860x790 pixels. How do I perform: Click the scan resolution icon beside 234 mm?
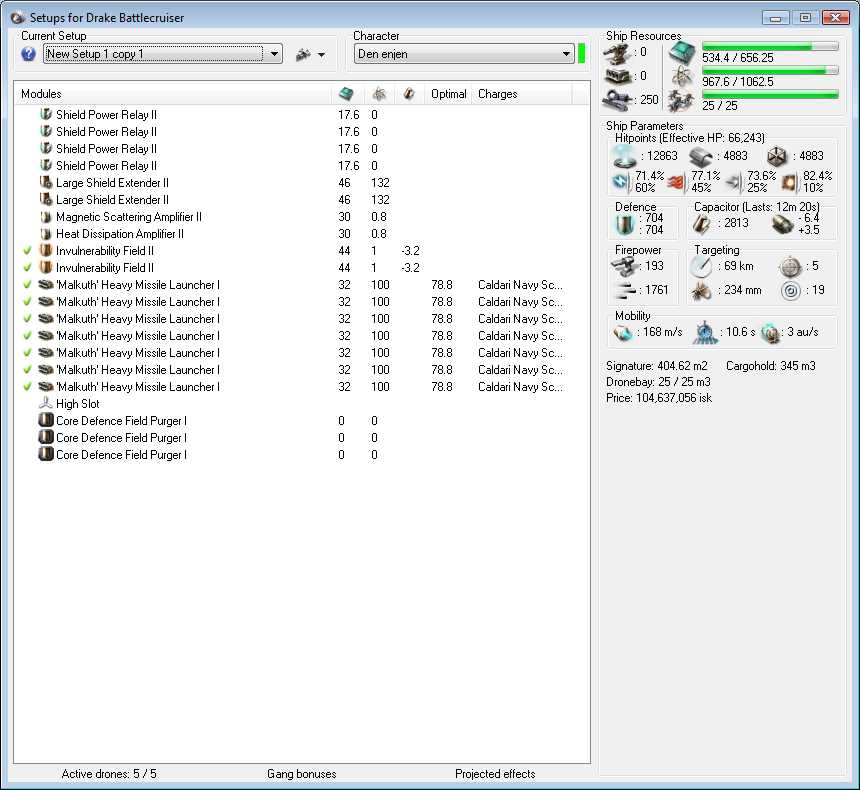click(701, 291)
